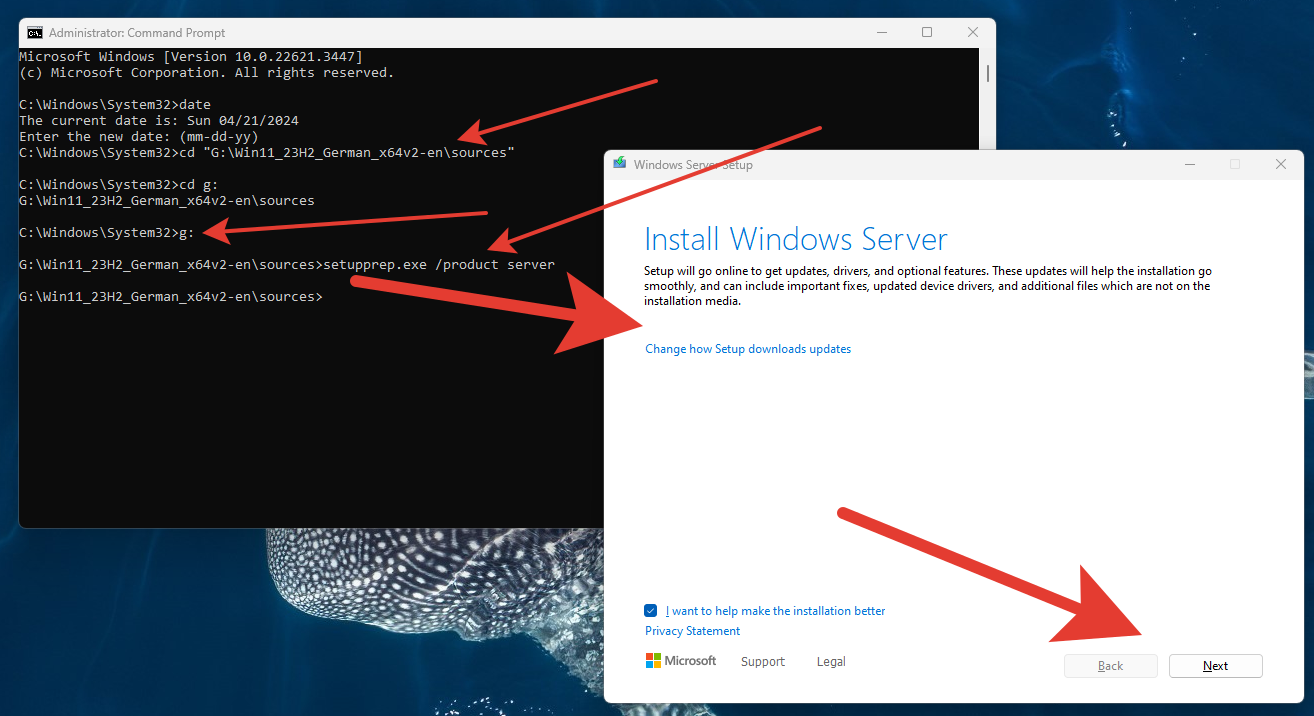
Task: Click the 'Install Windows Server' heading
Action: pyautogui.click(x=796, y=239)
